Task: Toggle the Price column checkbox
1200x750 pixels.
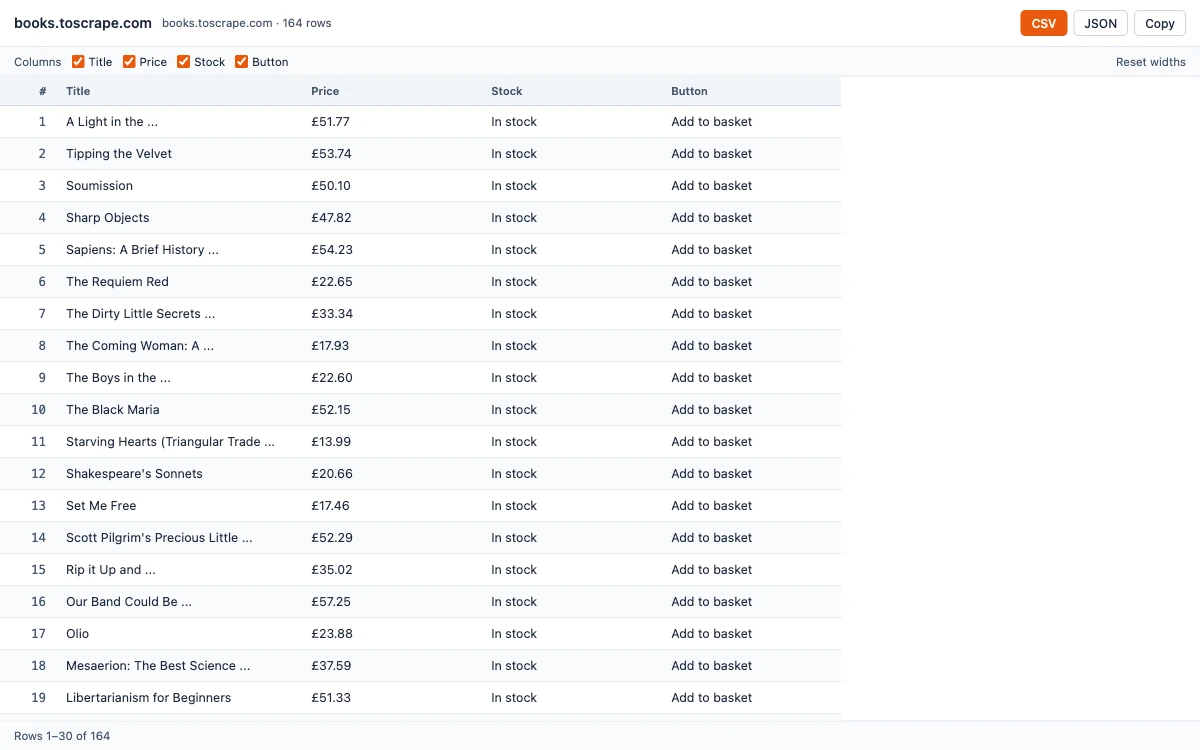Action: coord(129,62)
